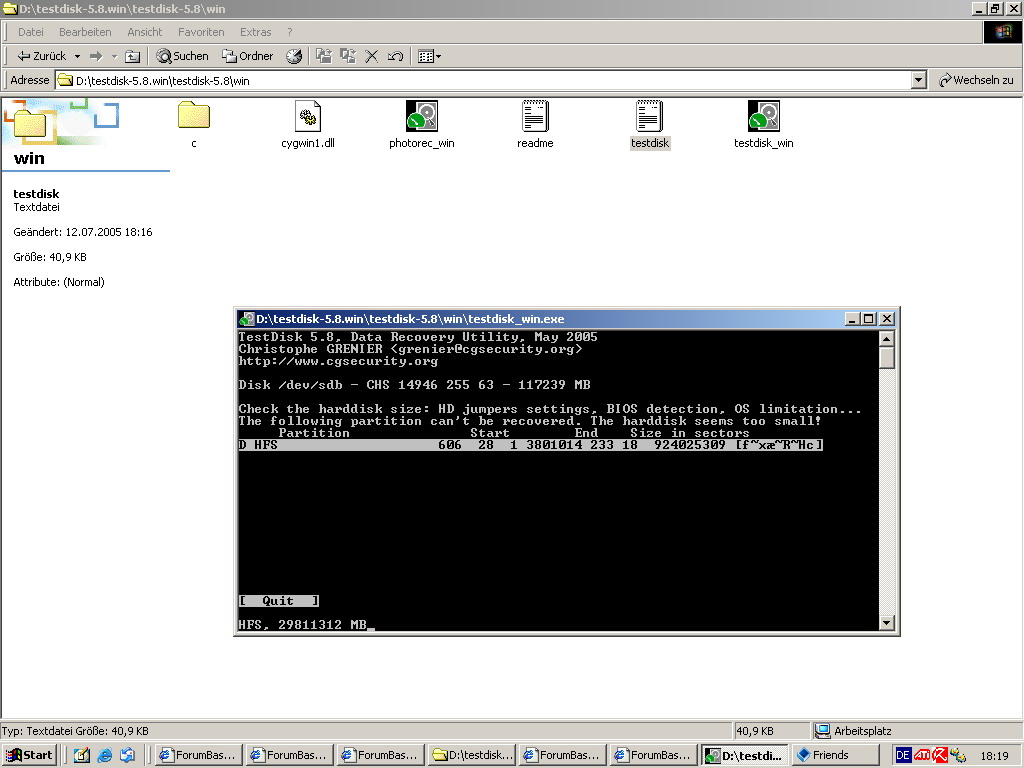Click the console window title bar icon
1024x768 pixels.
tap(247, 319)
